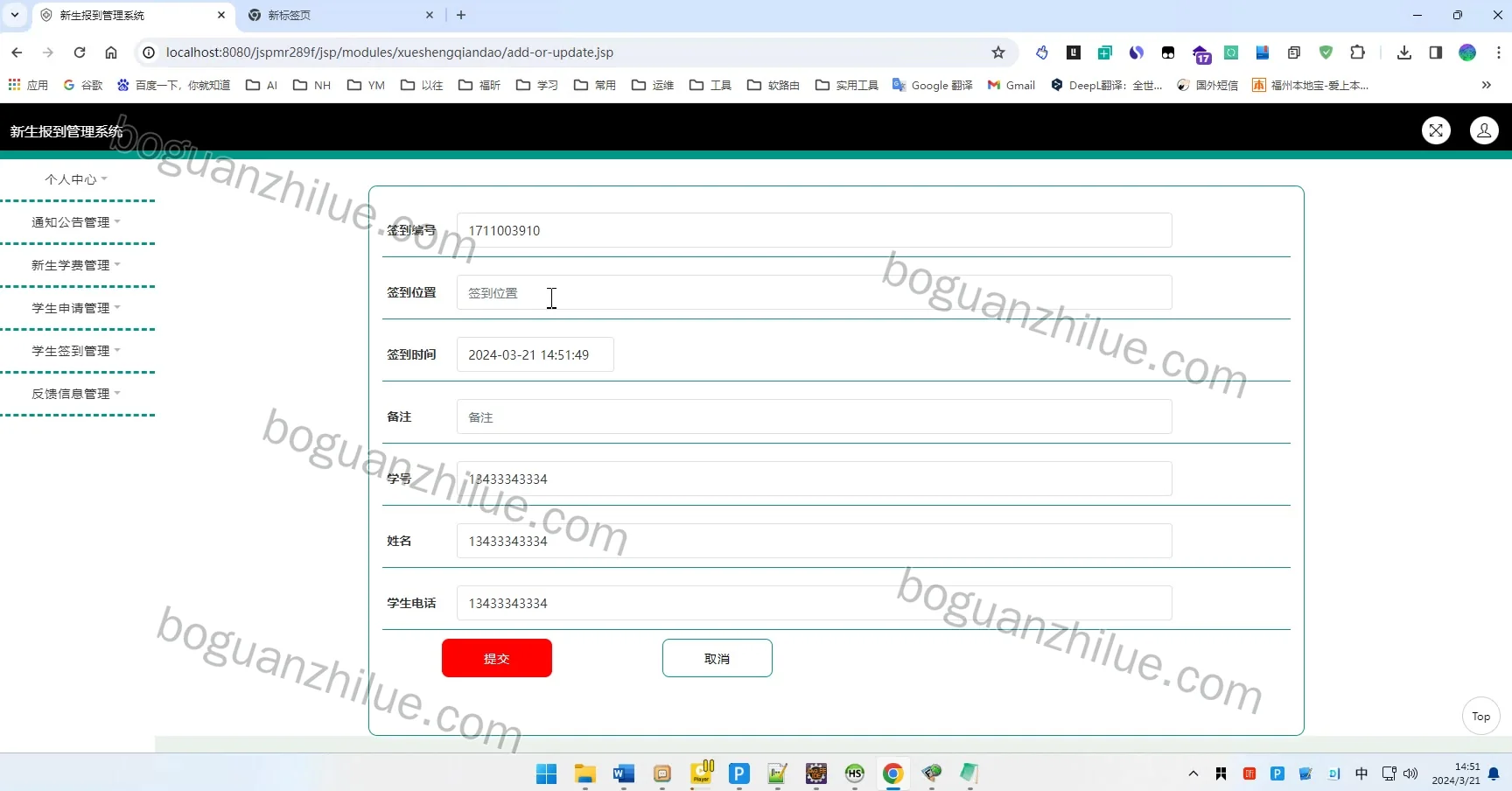Open File Explorer from the taskbar

[585, 773]
